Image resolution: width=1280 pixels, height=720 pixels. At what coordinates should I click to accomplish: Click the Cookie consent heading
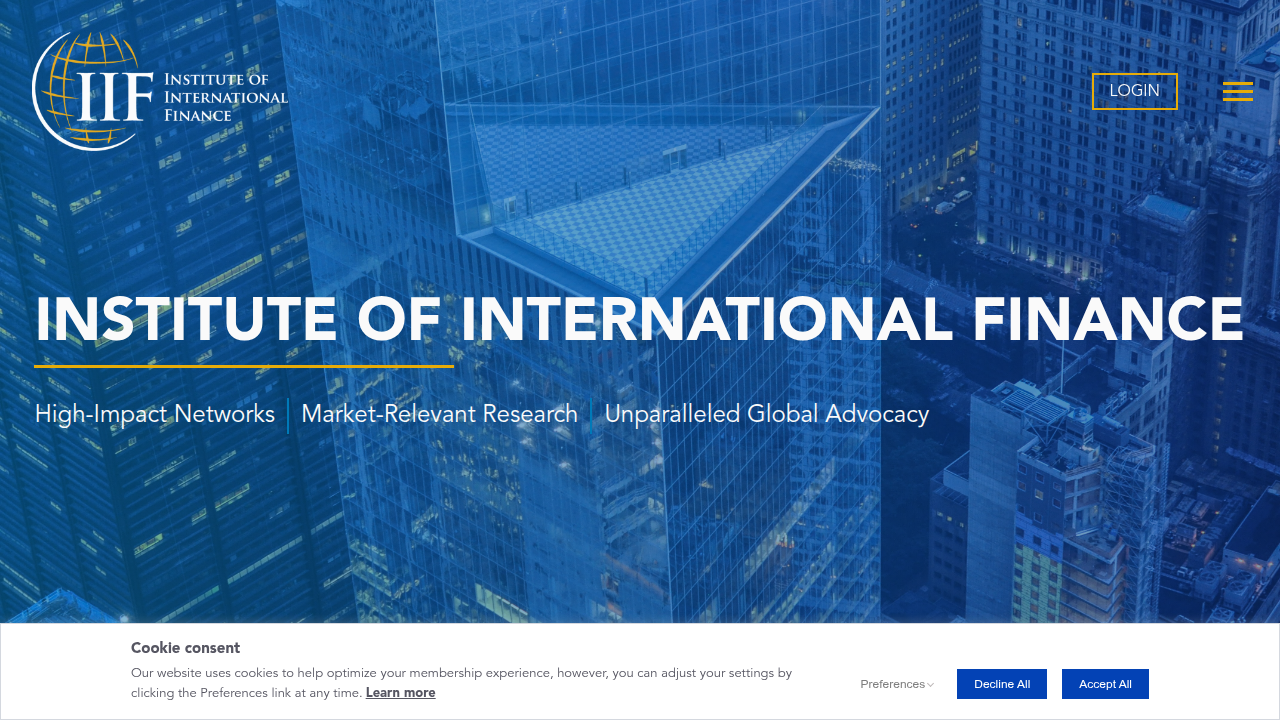click(x=186, y=648)
